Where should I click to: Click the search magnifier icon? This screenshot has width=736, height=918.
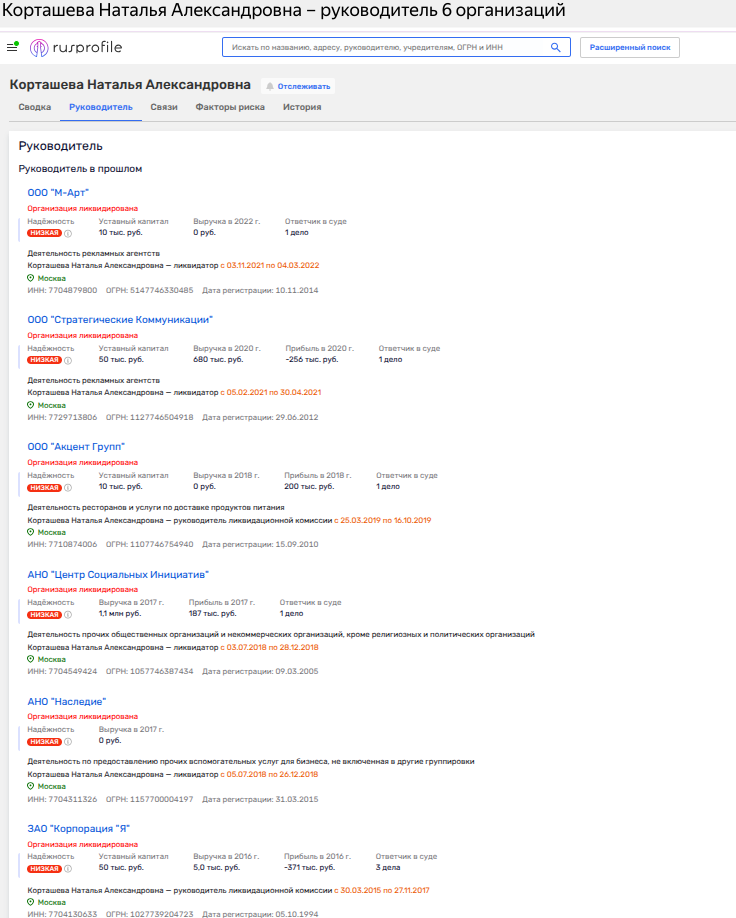[556, 47]
